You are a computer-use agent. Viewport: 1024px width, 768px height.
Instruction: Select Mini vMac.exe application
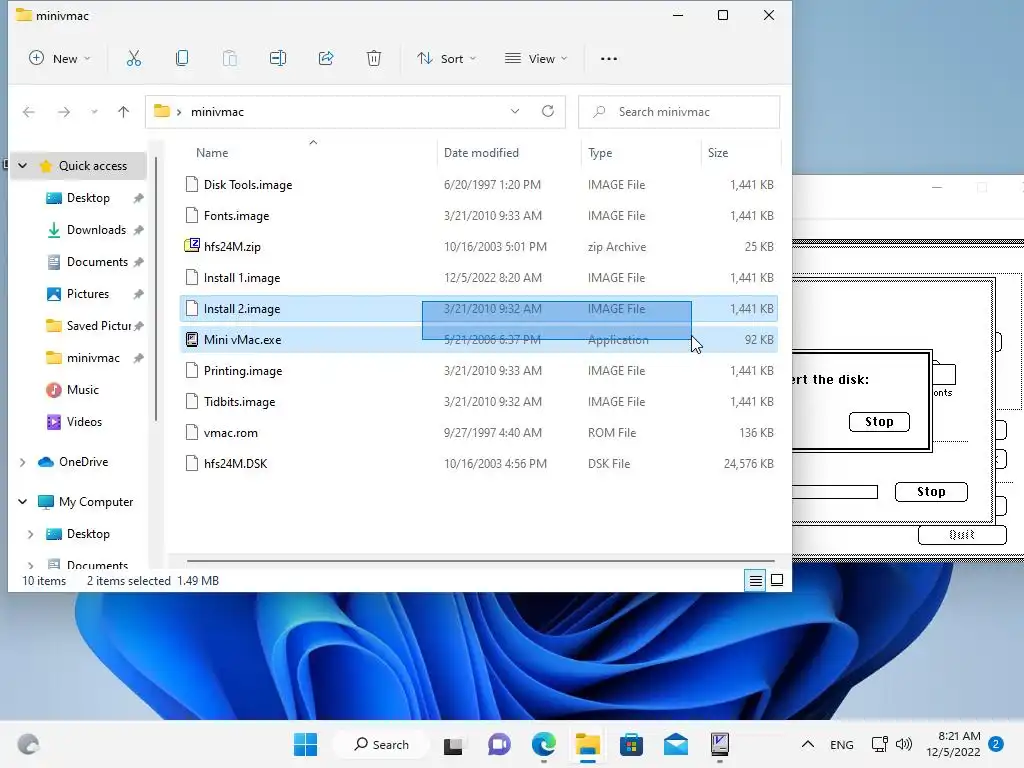coord(479,340)
